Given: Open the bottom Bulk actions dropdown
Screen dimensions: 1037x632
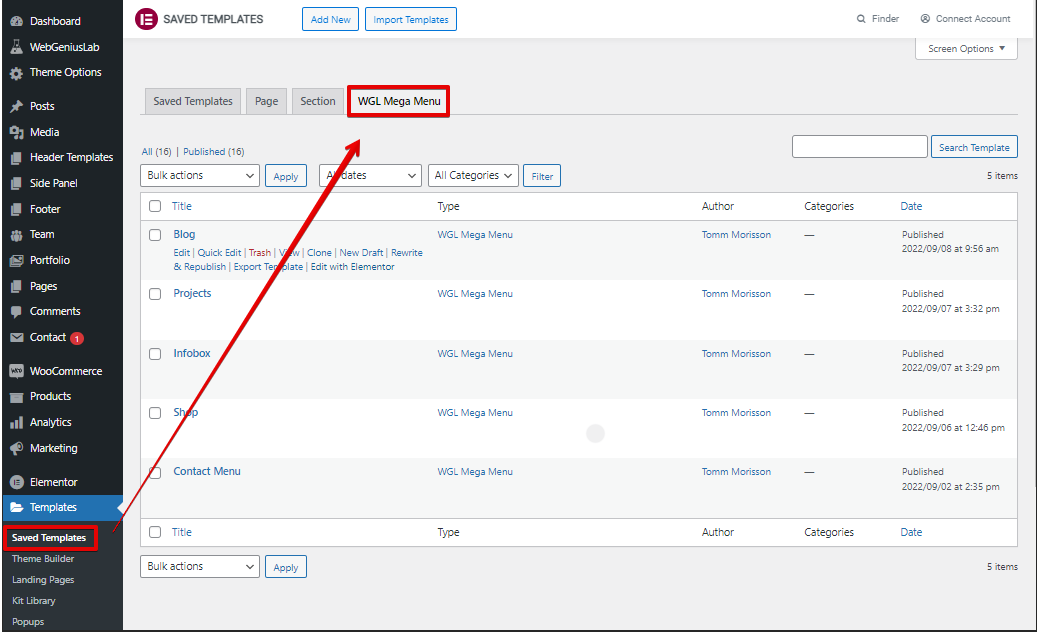Looking at the screenshot, I should pos(200,567).
